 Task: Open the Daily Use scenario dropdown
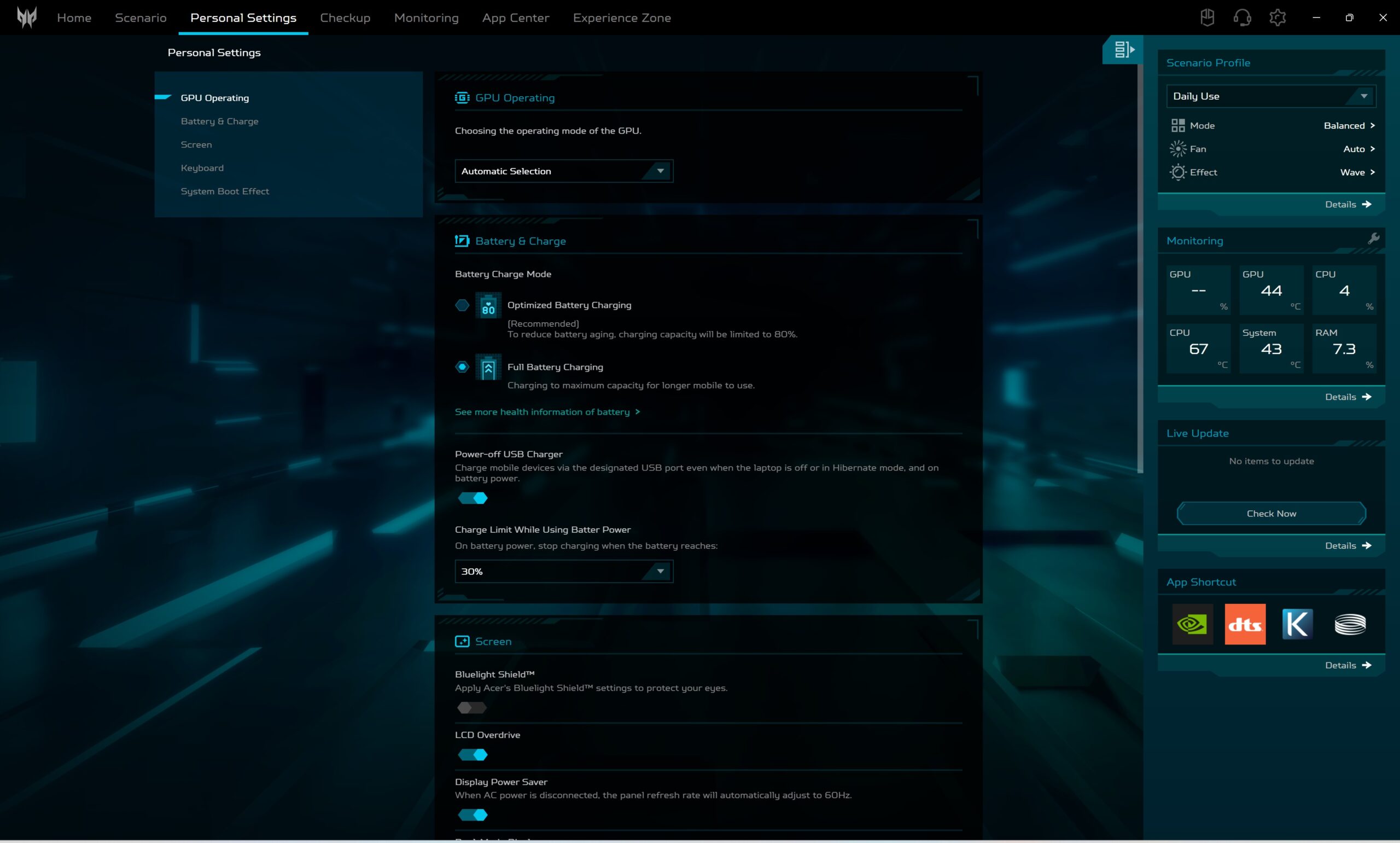pyautogui.click(x=1270, y=96)
